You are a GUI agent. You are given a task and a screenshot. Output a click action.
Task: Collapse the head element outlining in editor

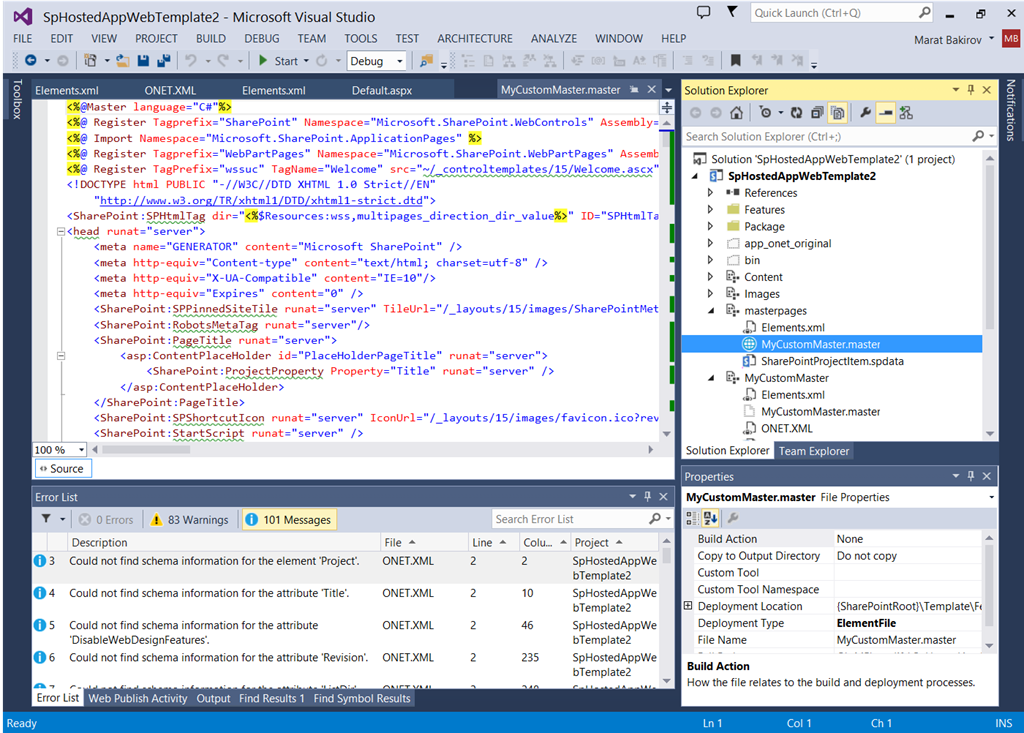61,231
